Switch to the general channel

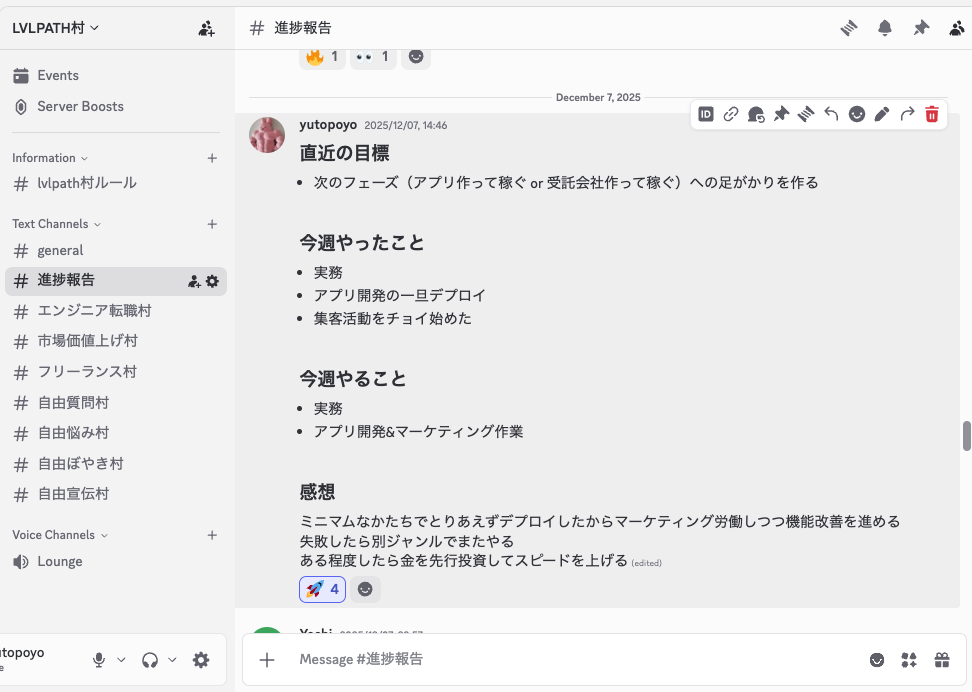coord(59,250)
